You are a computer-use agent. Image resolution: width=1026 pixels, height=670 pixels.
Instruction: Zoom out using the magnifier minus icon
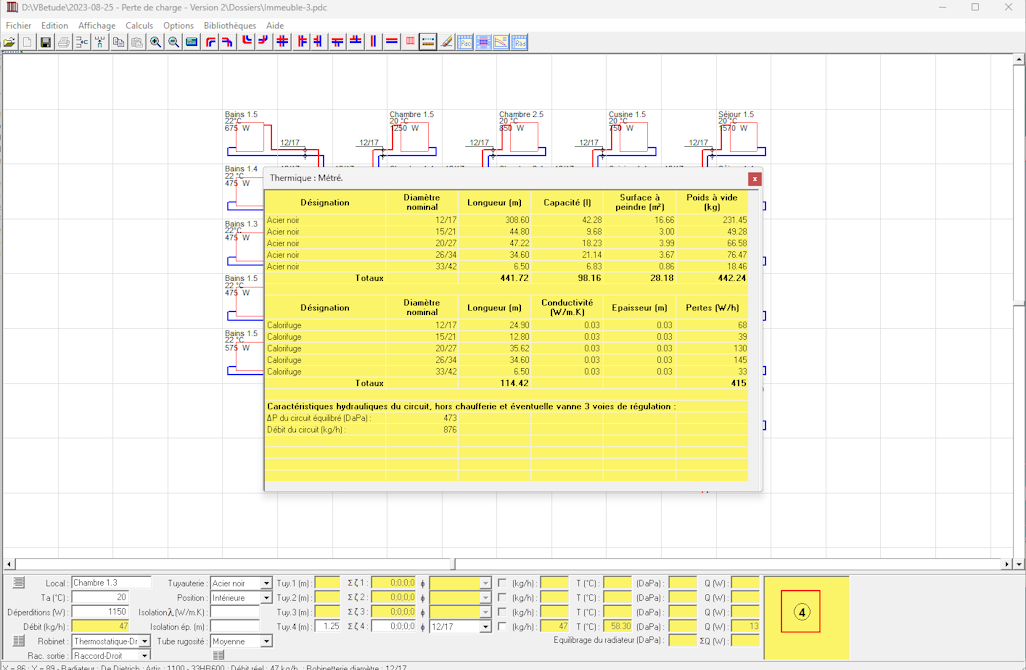[173, 42]
